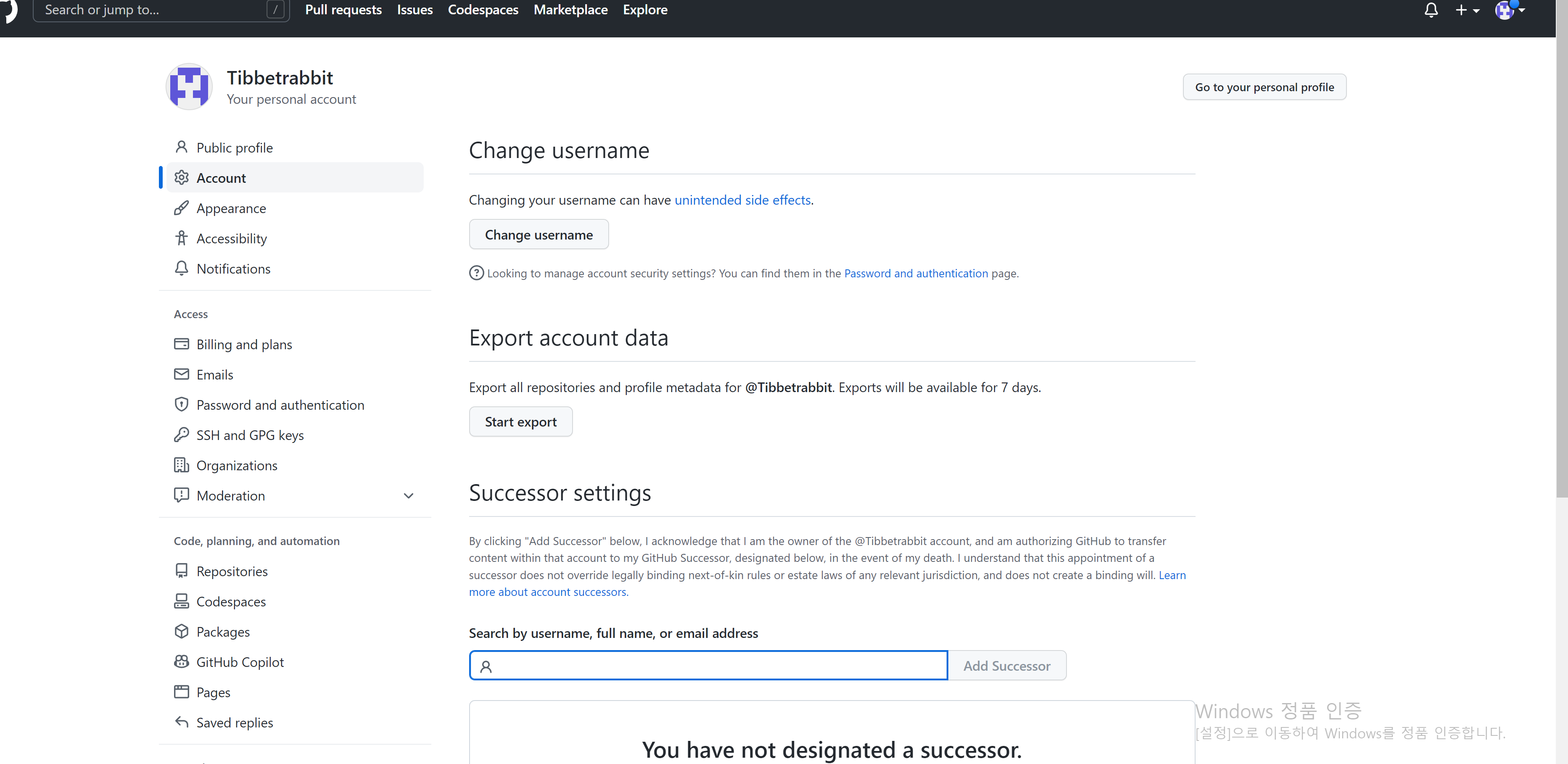Focus the successor search input field
Image resolution: width=1568 pixels, height=764 pixels.
pos(708,666)
